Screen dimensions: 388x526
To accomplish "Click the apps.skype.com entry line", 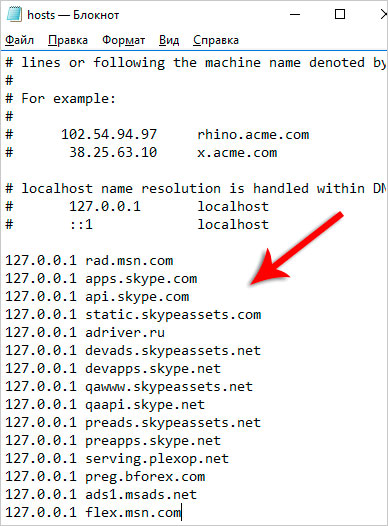I will [101, 279].
